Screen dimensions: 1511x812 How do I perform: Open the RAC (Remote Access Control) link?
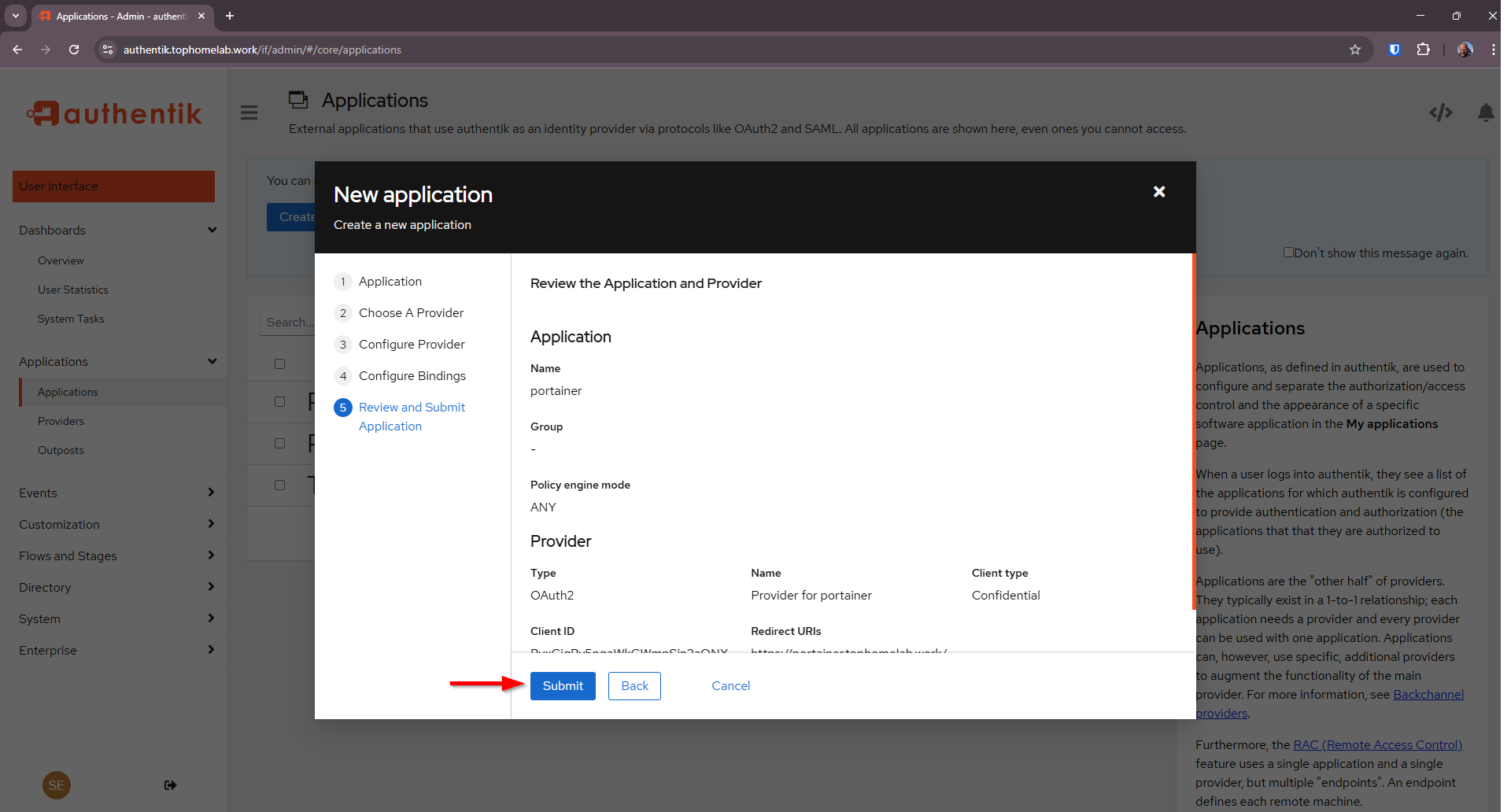(x=1377, y=745)
